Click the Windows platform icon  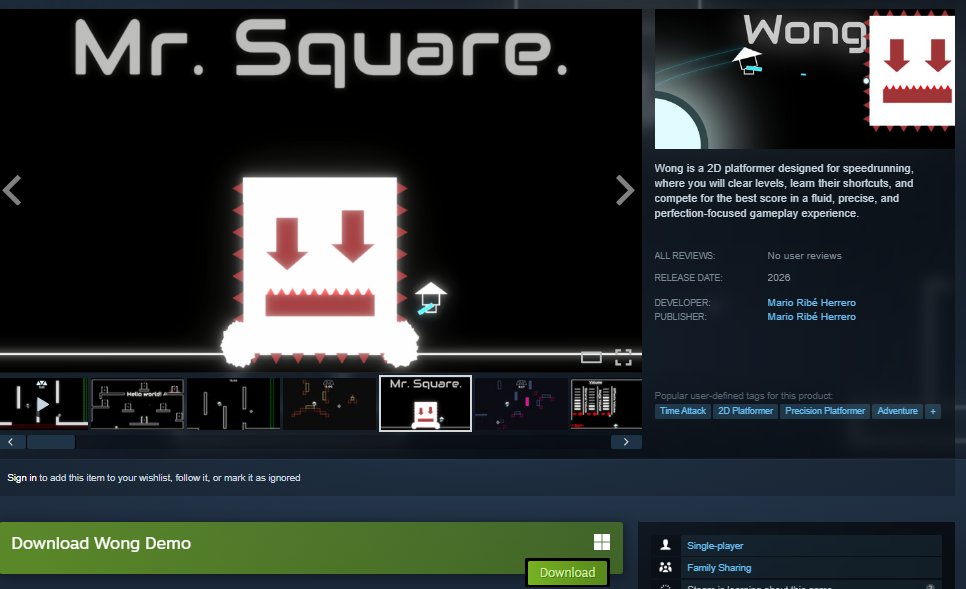pyautogui.click(x=602, y=542)
